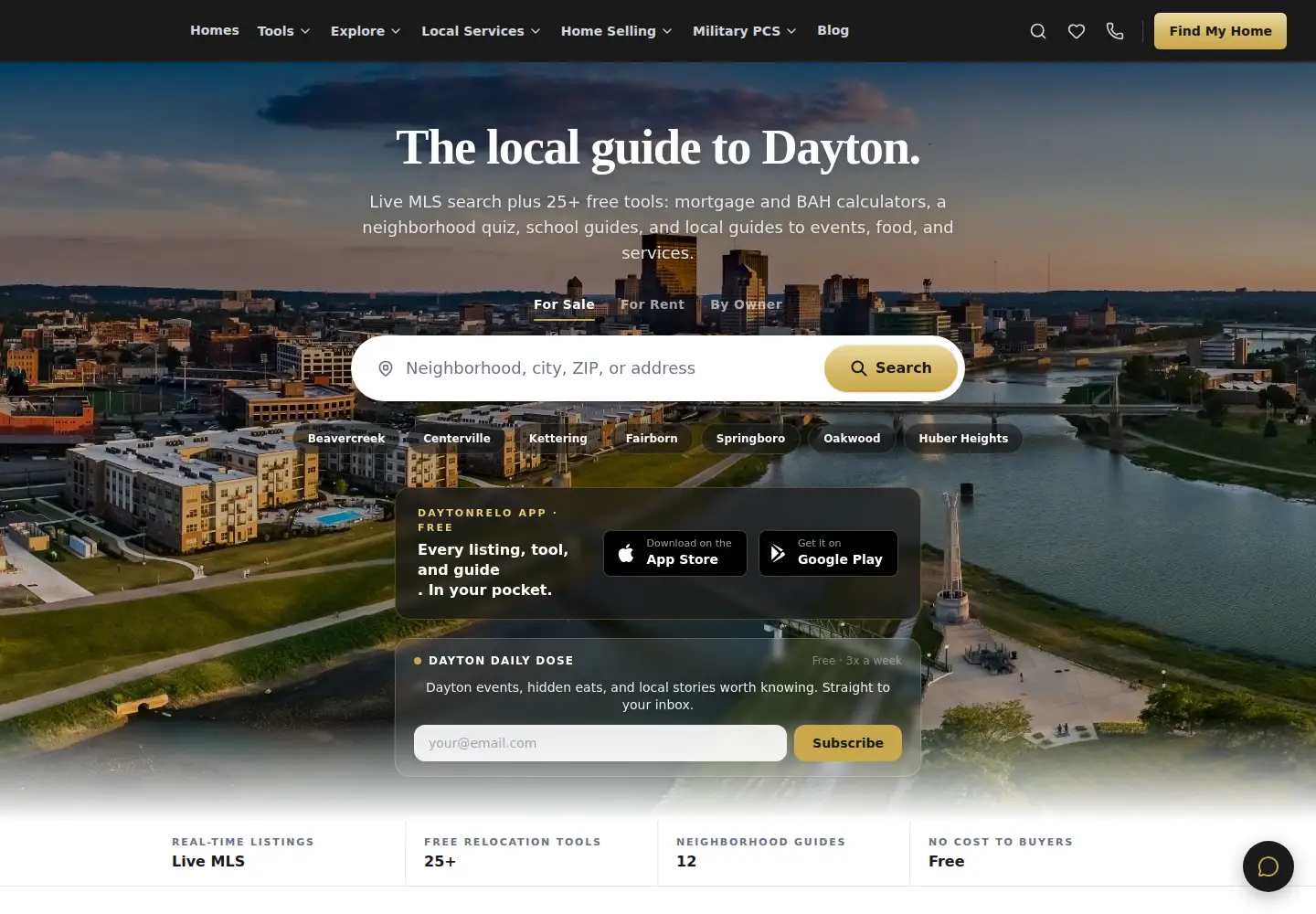This screenshot has width=1316, height=914.
Task: Click the Neighborhood Guides 12 stat
Action: pos(784,852)
